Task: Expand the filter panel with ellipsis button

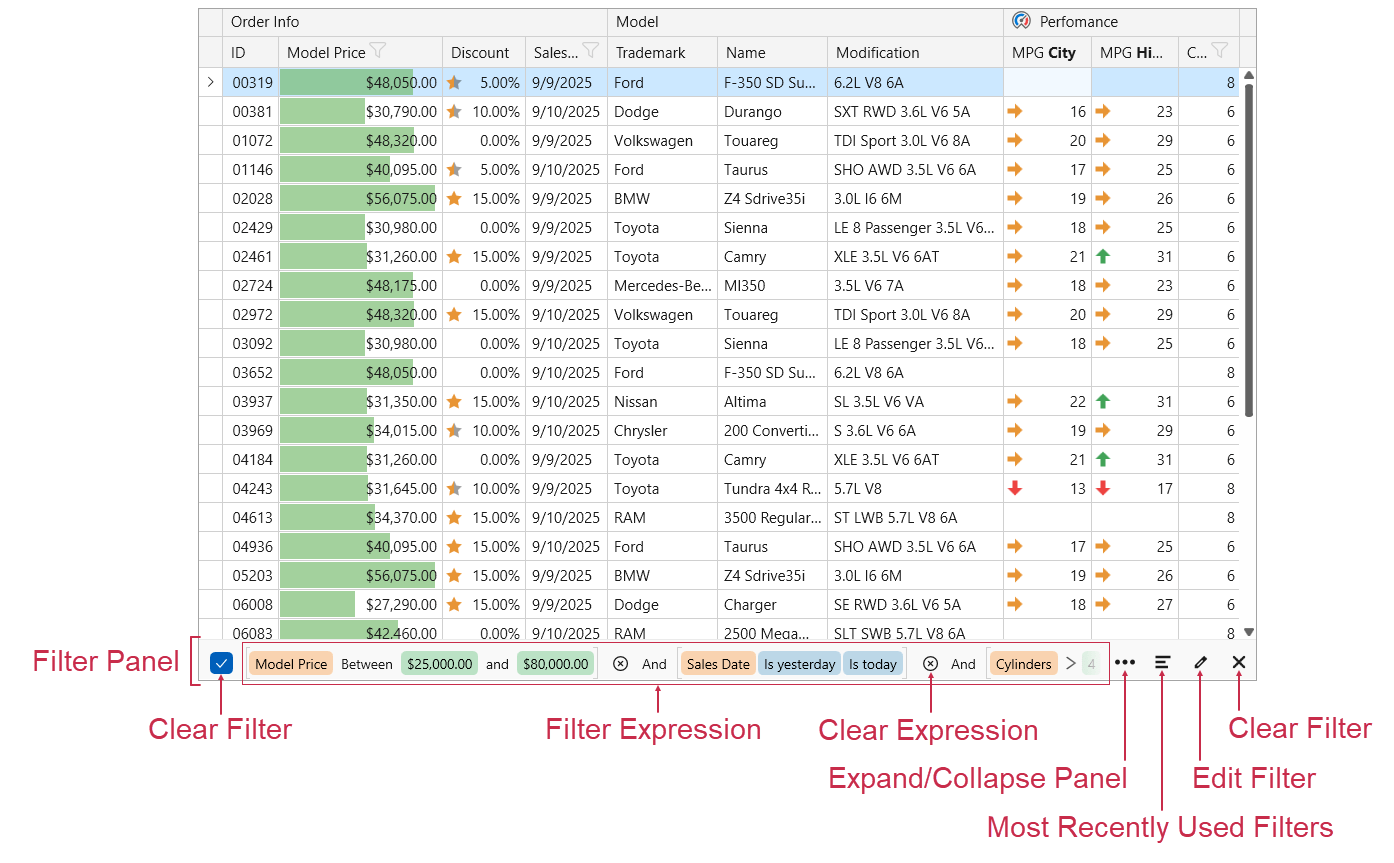Action: click(x=1125, y=662)
